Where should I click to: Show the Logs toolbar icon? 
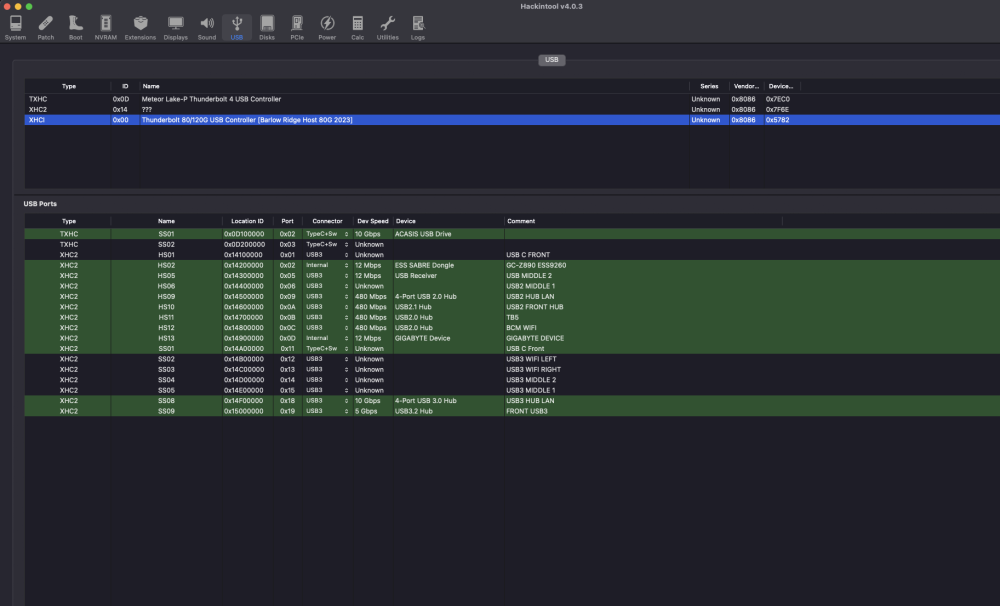click(418, 27)
